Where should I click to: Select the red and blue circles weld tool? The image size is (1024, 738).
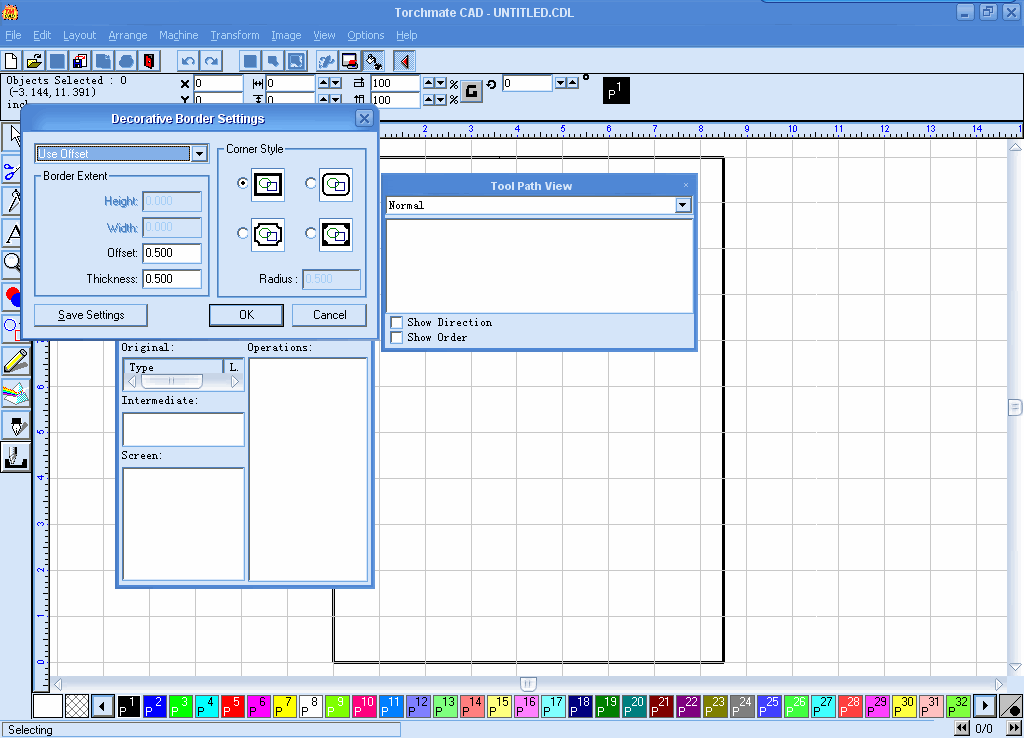coord(11,297)
